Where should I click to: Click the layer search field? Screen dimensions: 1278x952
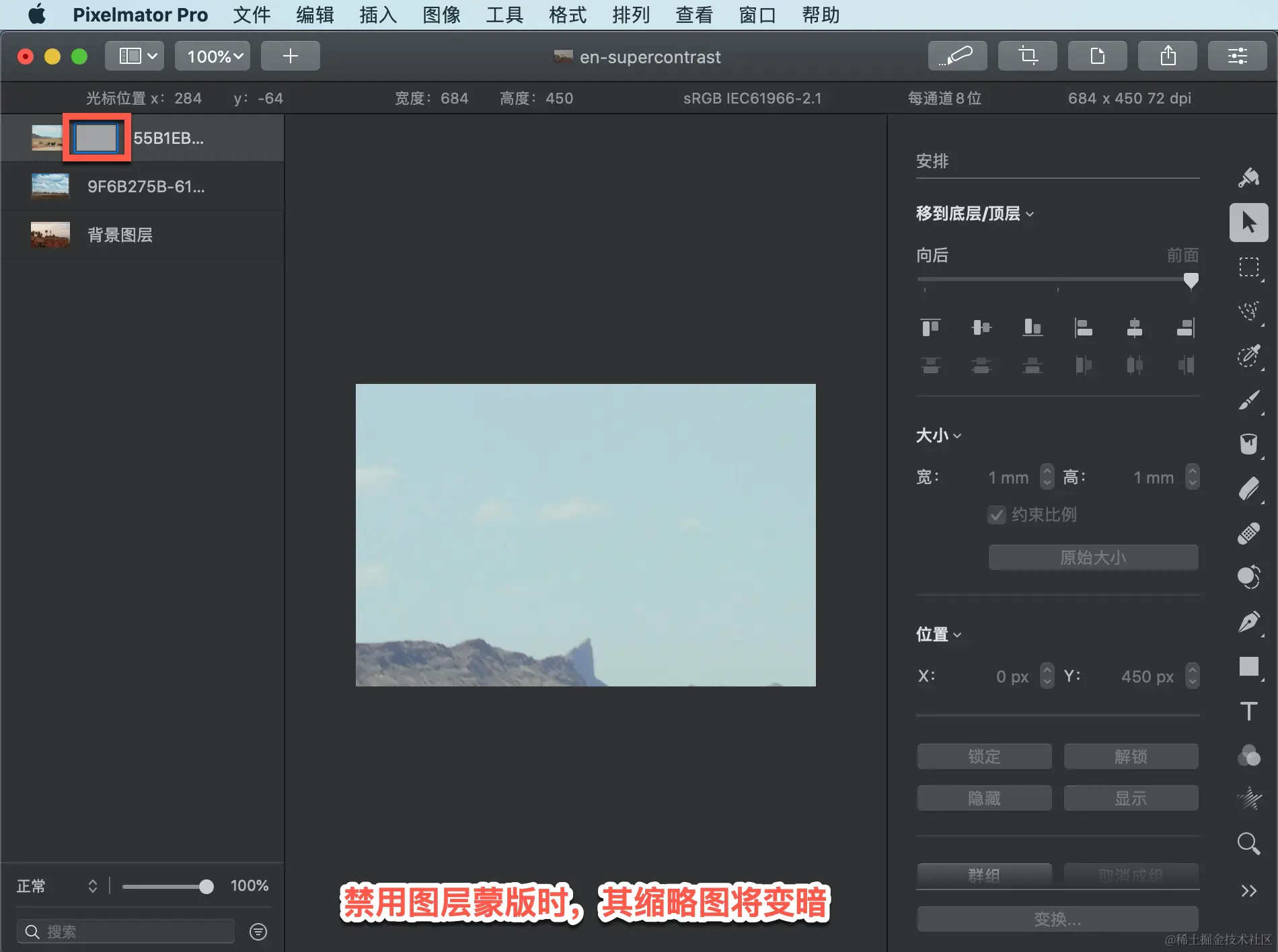click(126, 931)
